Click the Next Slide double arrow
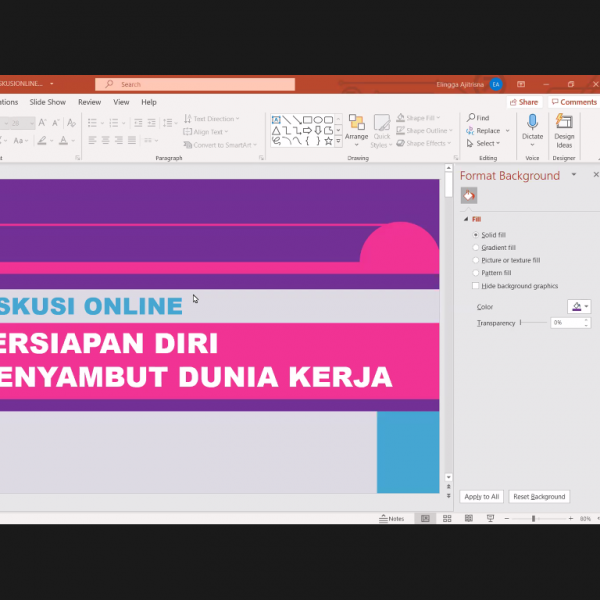 448,496
